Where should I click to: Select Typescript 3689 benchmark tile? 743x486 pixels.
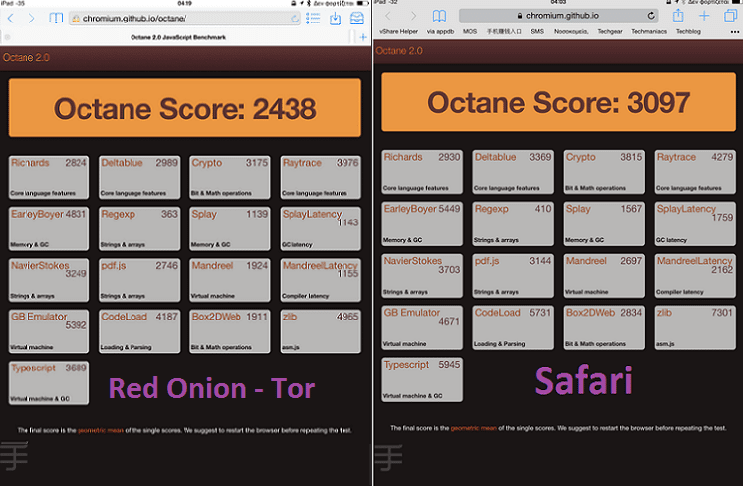coord(49,383)
